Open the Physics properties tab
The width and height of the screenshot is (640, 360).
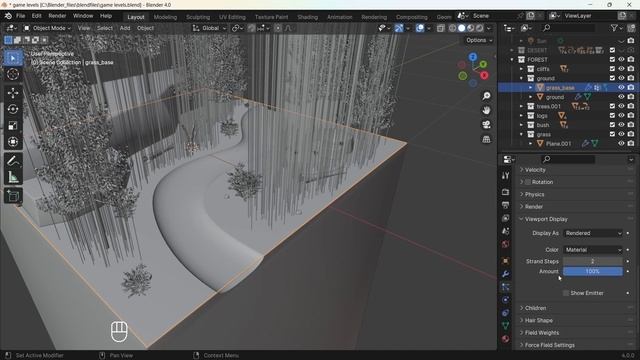pos(505,300)
